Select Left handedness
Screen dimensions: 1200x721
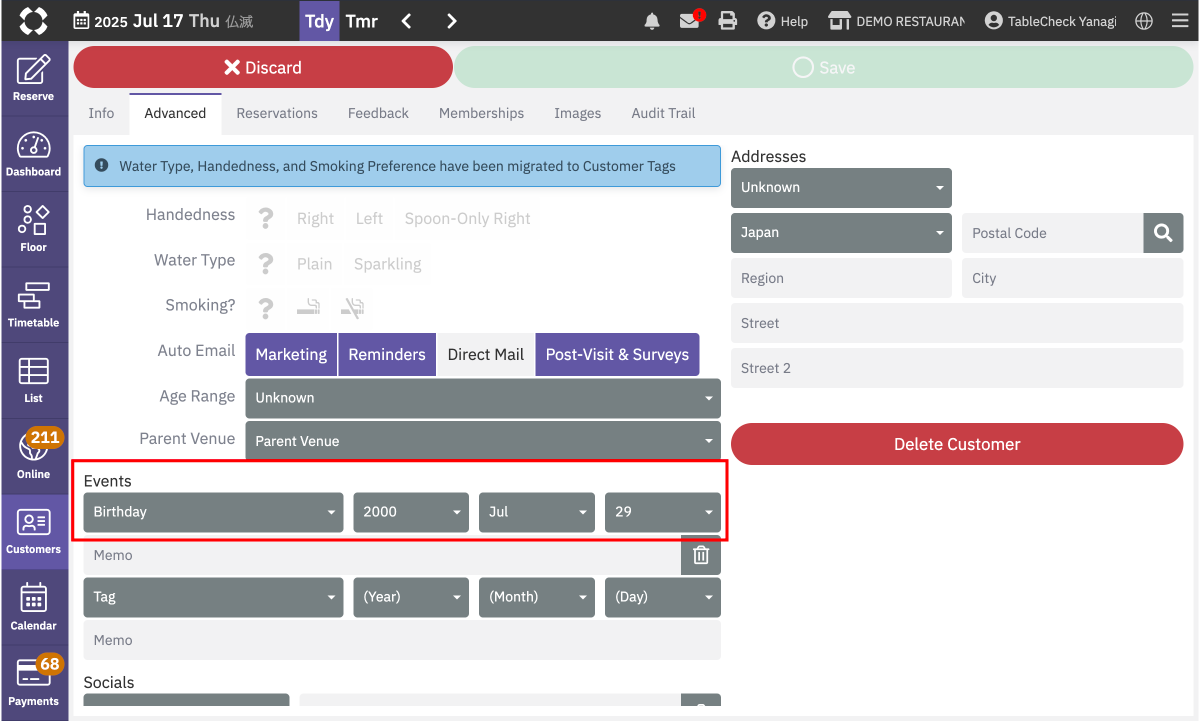[x=369, y=218]
